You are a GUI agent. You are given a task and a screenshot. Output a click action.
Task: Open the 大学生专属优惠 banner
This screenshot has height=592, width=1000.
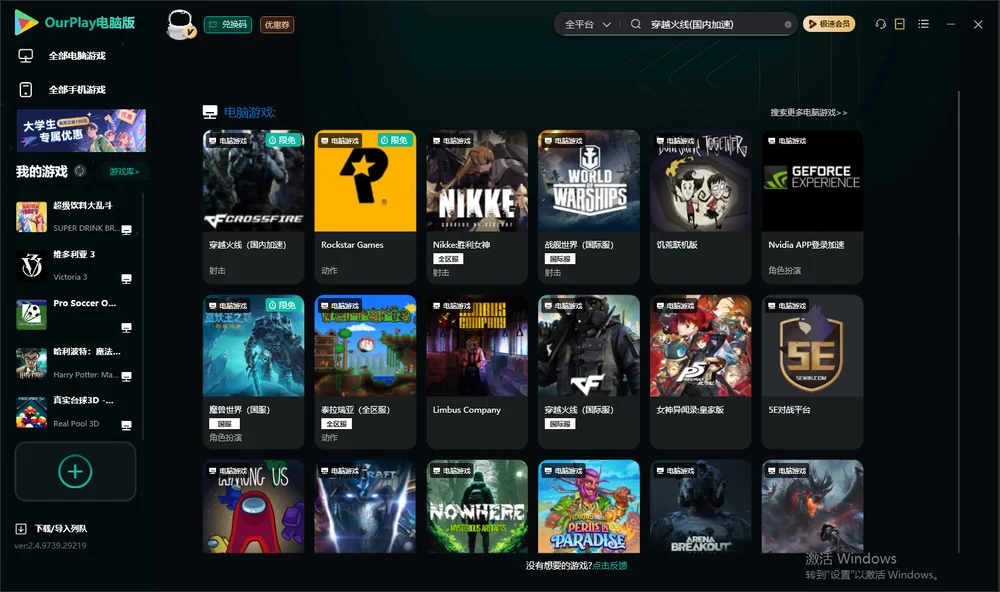click(x=82, y=130)
